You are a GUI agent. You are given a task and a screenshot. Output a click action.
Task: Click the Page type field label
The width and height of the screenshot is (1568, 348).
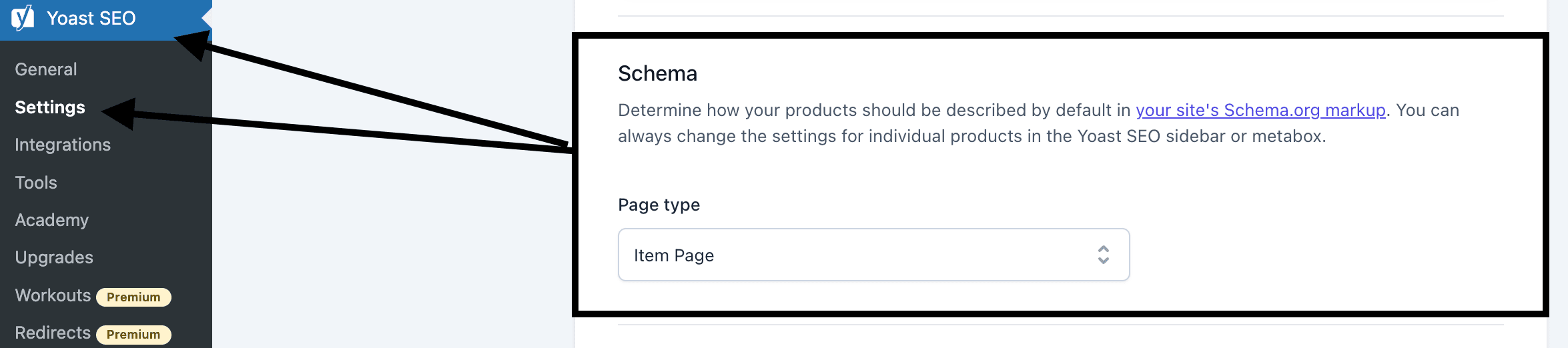(659, 205)
